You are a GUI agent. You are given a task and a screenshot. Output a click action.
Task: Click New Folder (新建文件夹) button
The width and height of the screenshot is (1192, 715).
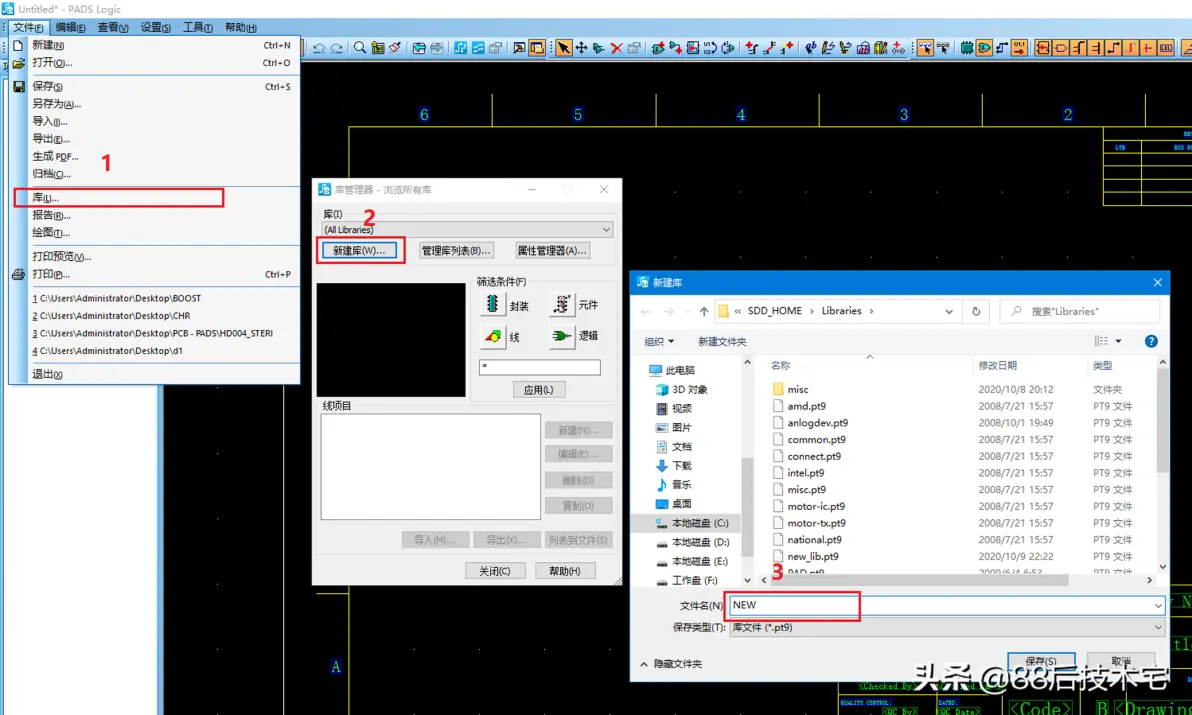coord(722,342)
